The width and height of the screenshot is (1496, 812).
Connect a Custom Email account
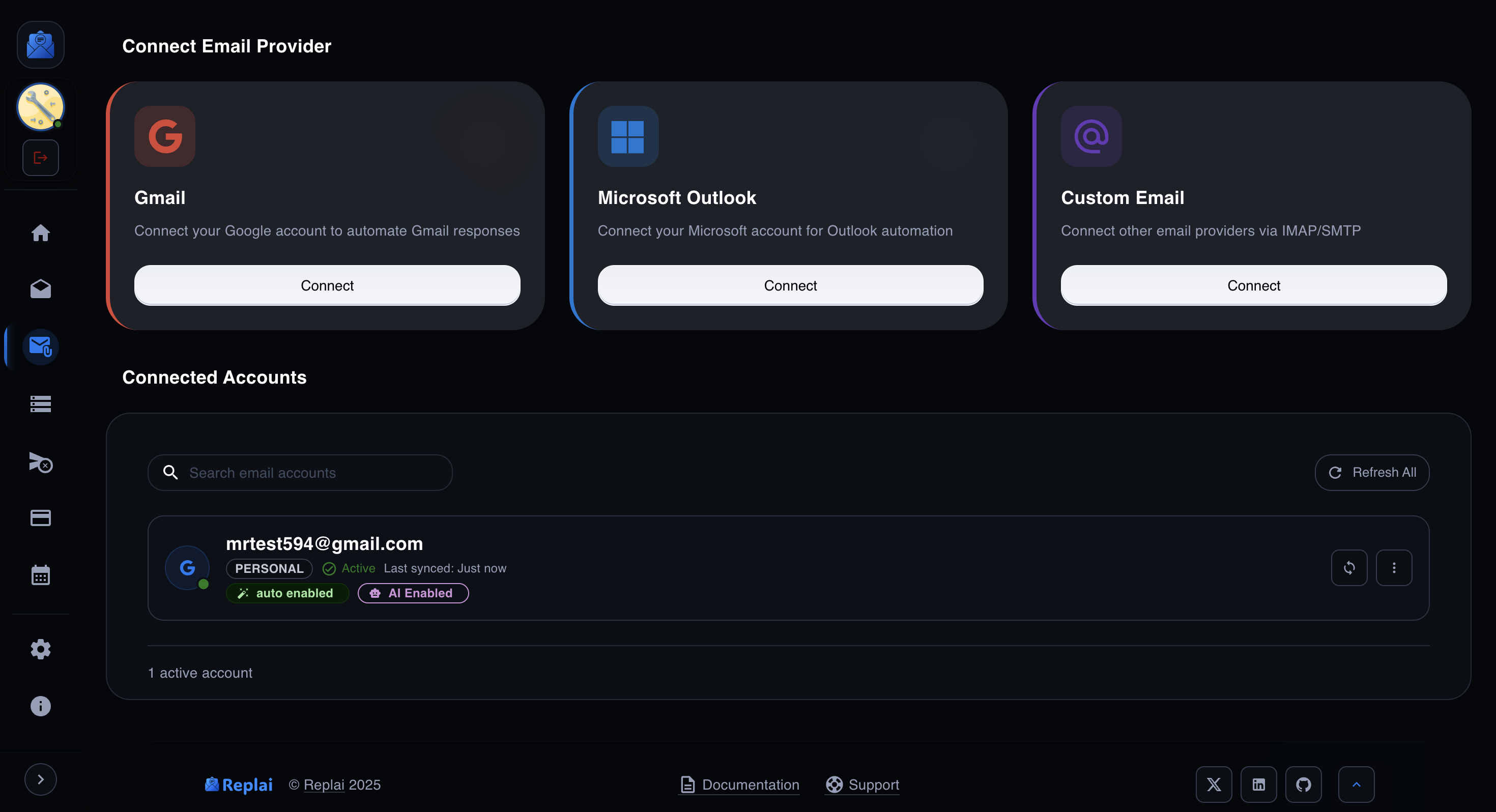coord(1254,285)
